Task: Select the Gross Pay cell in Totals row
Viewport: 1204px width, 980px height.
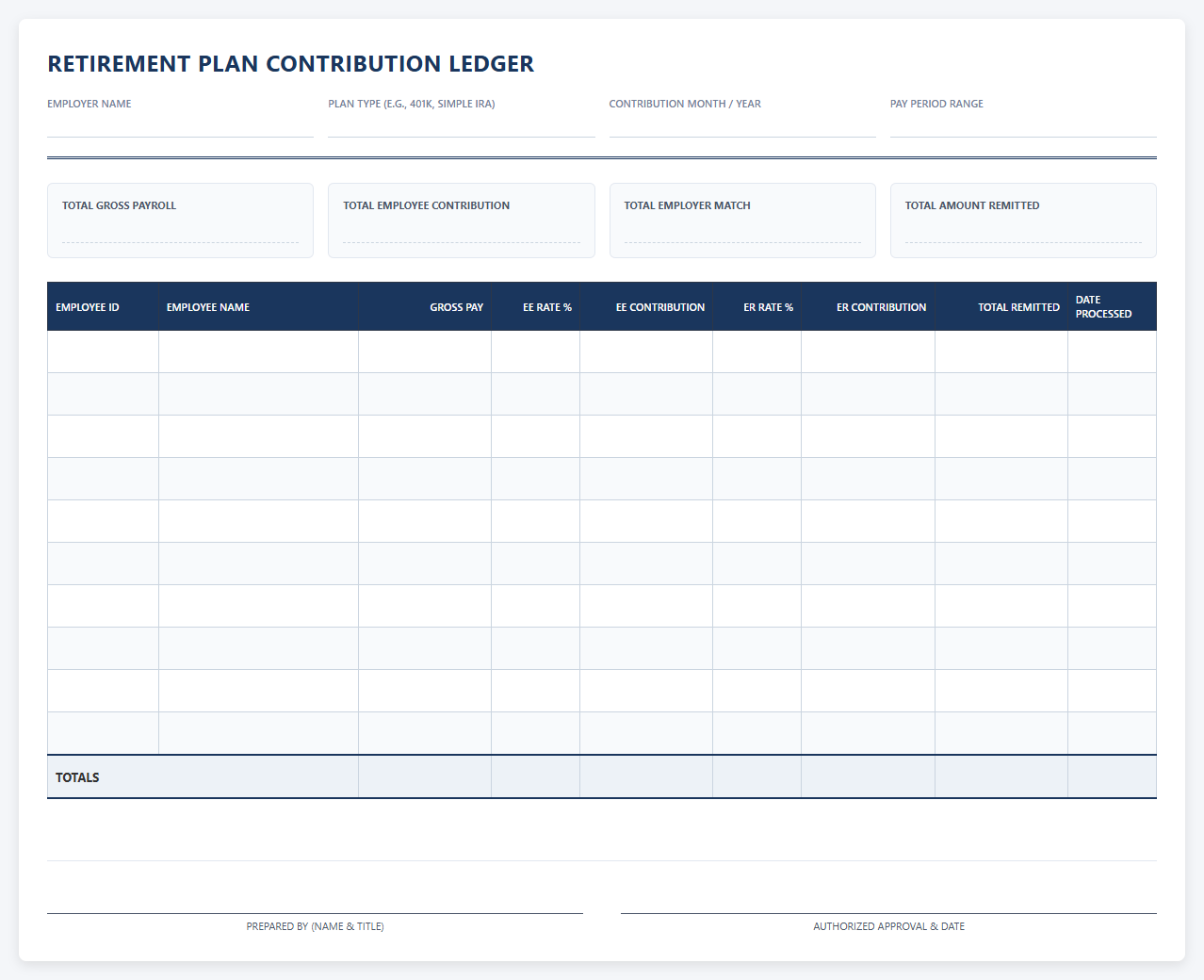Action: (425, 776)
